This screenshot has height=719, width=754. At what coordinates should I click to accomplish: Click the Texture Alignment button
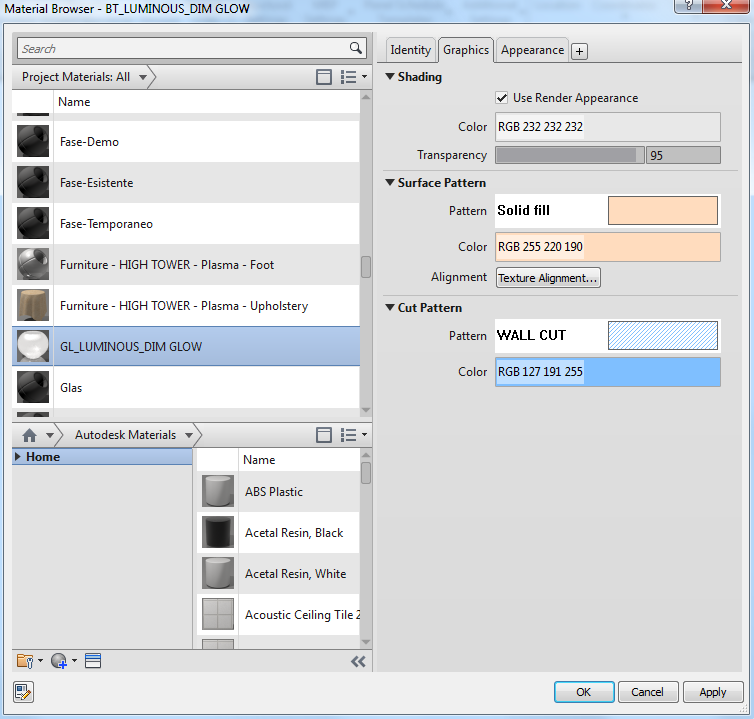point(548,278)
